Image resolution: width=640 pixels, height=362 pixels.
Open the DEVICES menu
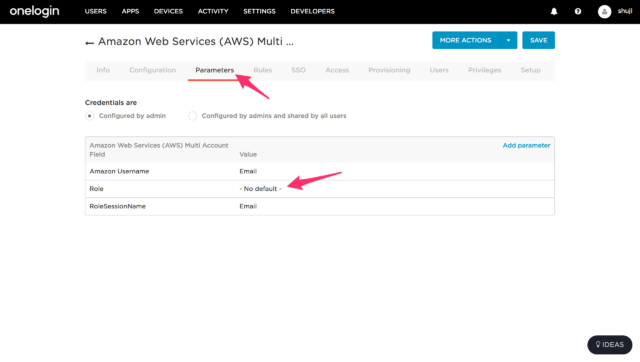(168, 11)
